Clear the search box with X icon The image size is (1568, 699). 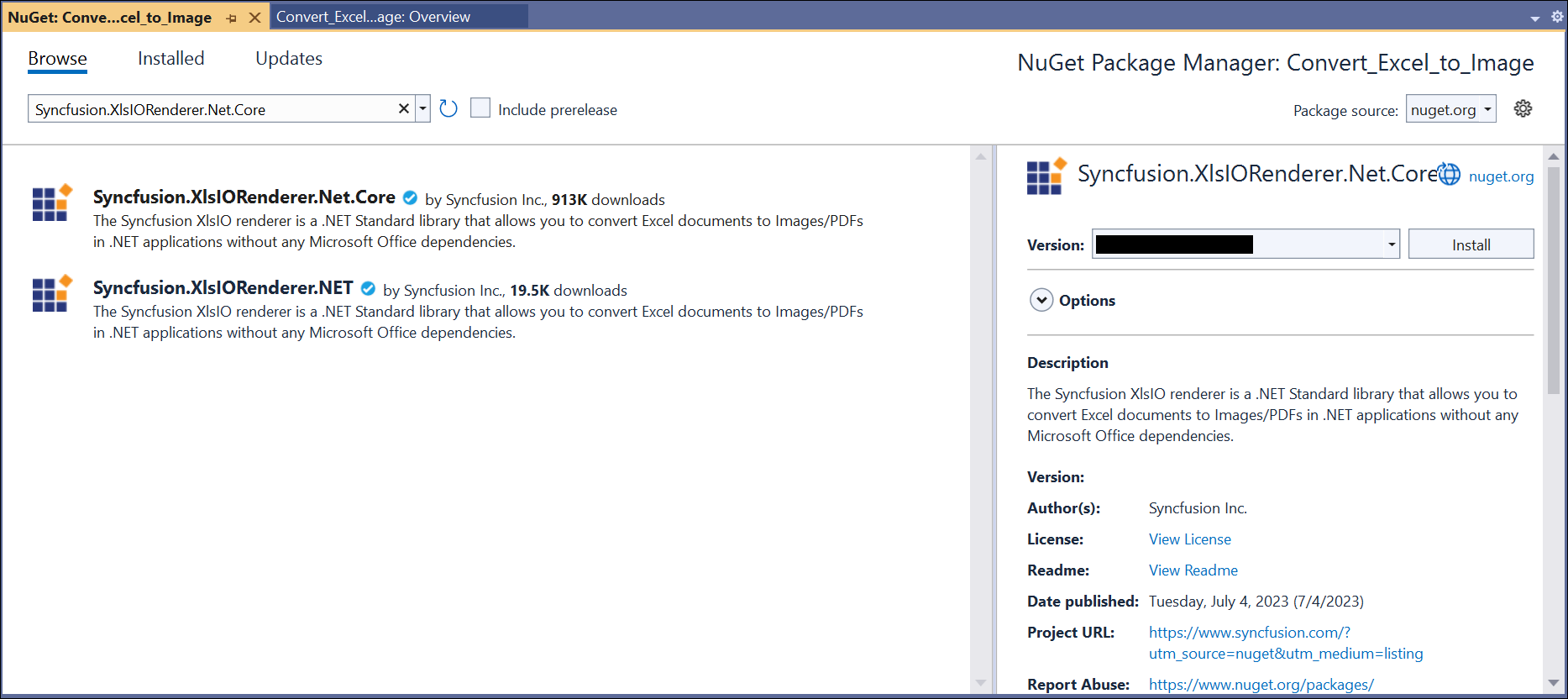tap(403, 108)
